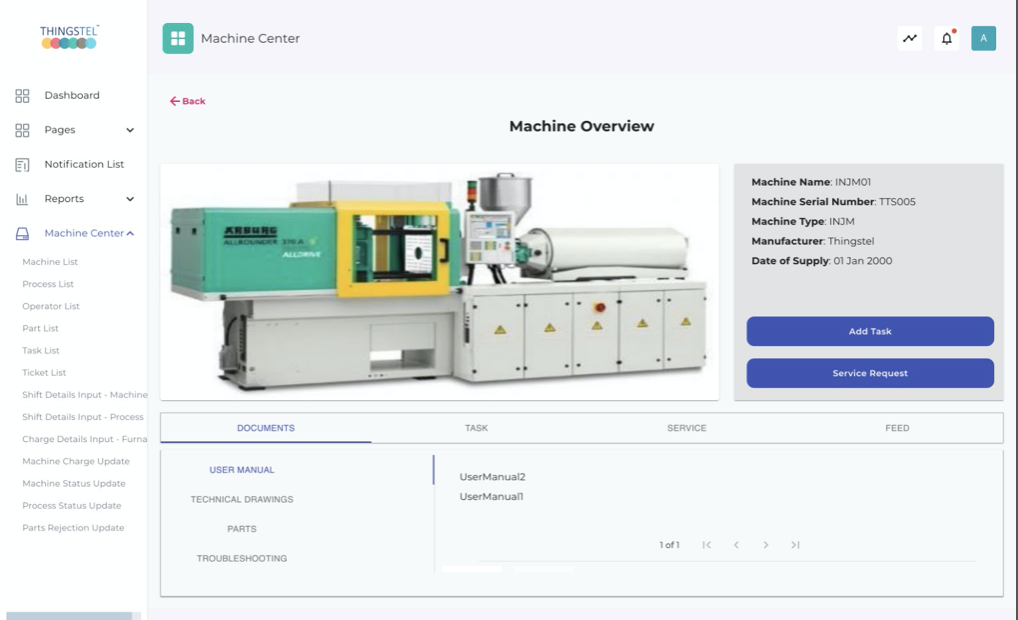Image resolution: width=1018 pixels, height=620 pixels.
Task: Expand the Pages menu chevron
Action: point(130,130)
